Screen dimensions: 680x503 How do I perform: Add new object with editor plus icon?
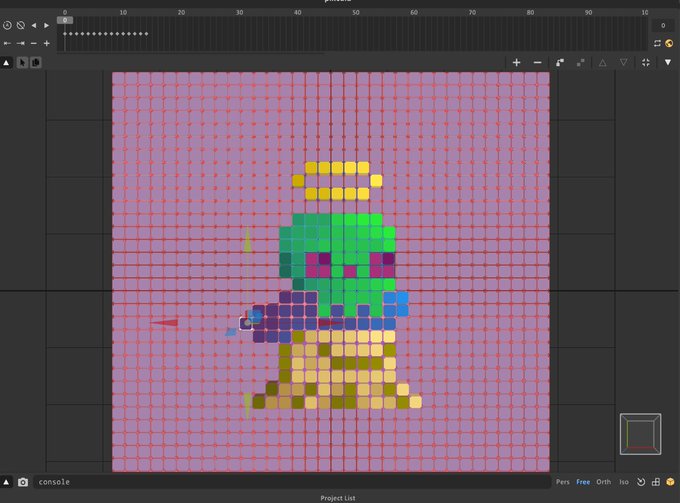click(517, 63)
